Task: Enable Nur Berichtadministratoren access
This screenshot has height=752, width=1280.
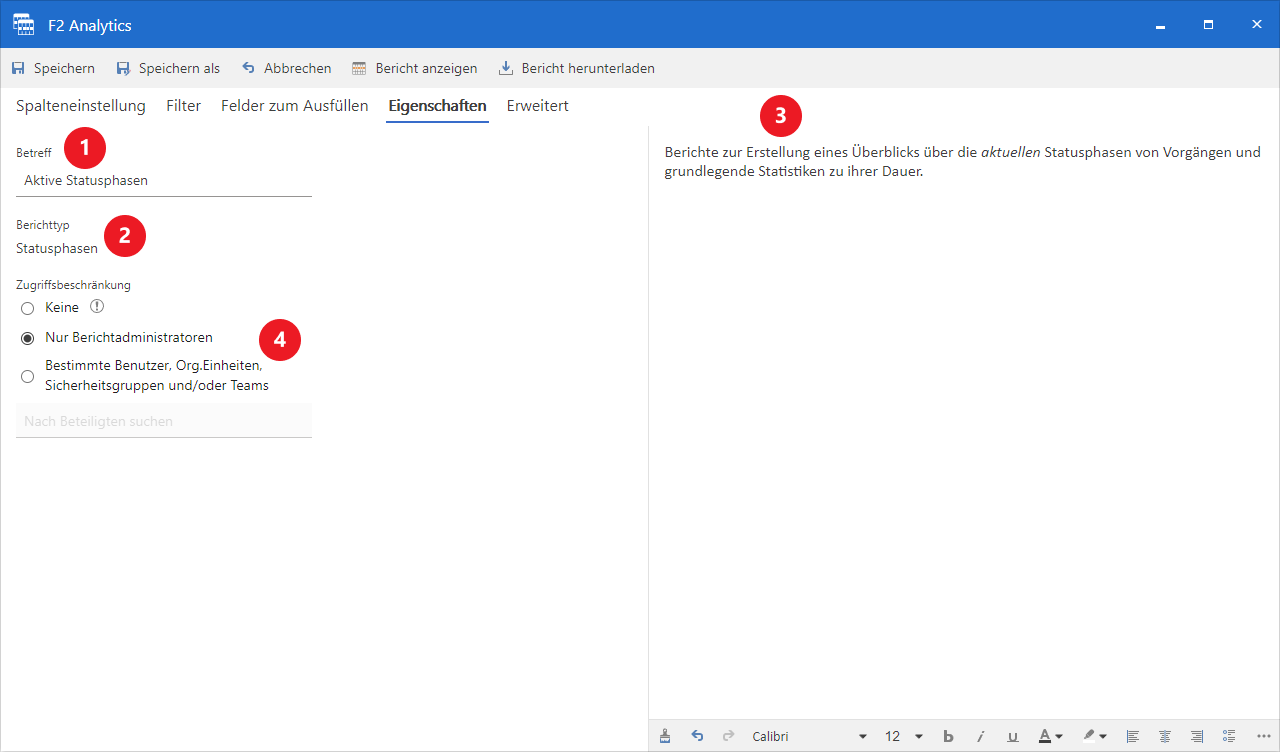Action: [x=27, y=338]
